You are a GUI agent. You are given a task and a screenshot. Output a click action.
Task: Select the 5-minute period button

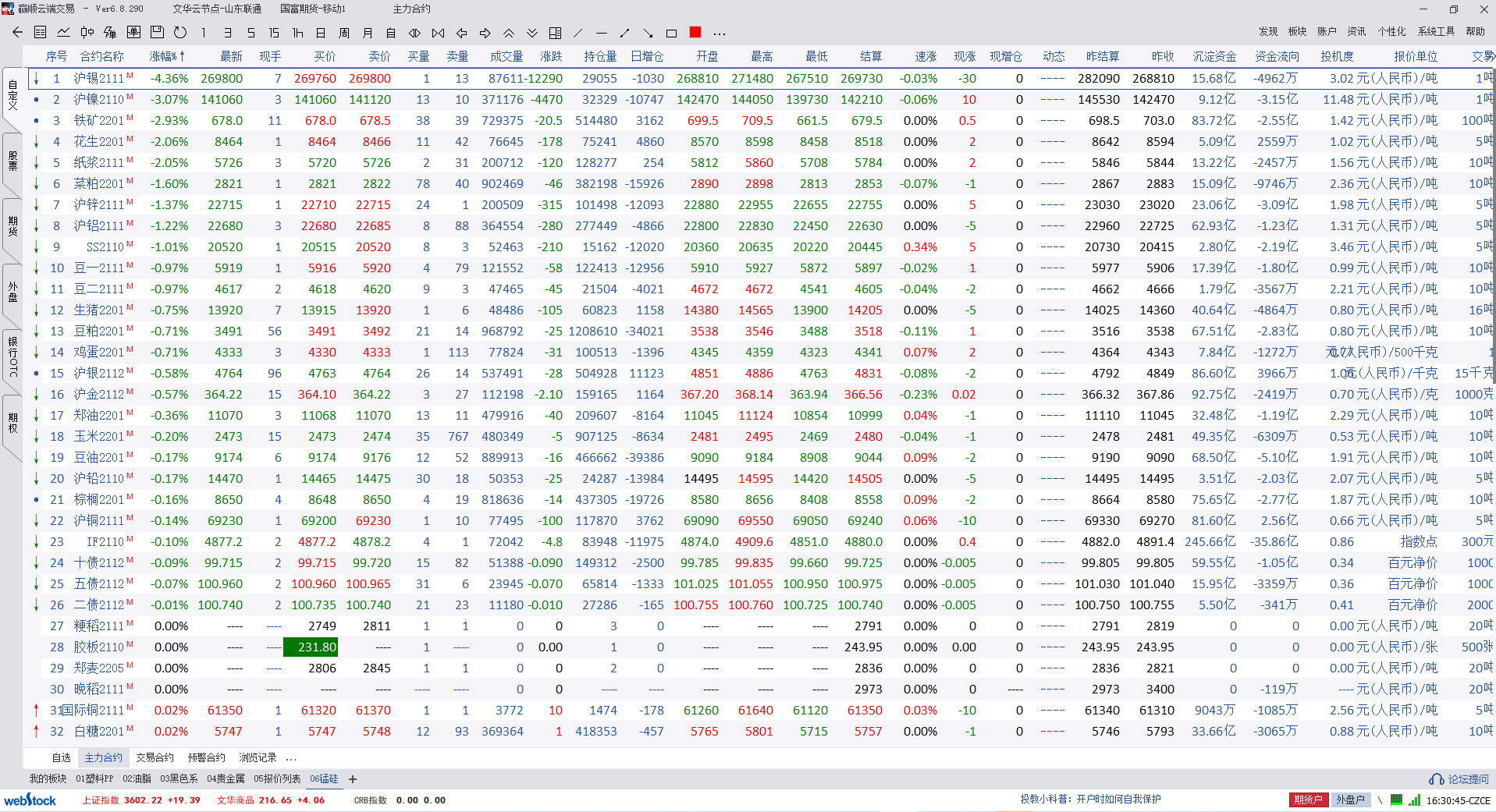click(x=251, y=33)
